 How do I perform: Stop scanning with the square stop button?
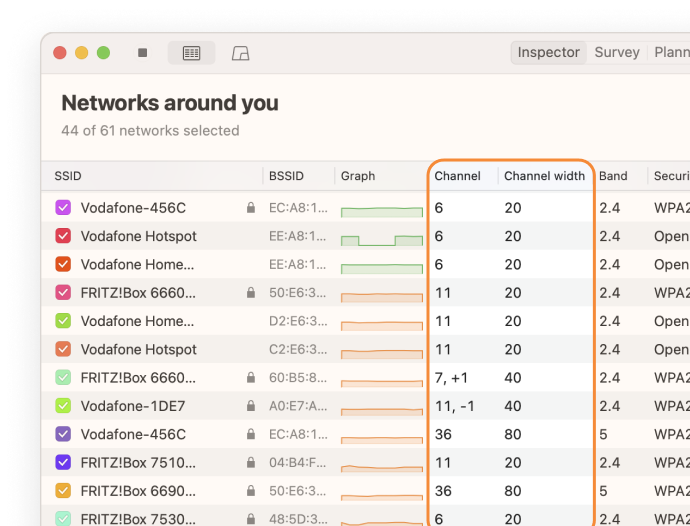pyautogui.click(x=142, y=53)
